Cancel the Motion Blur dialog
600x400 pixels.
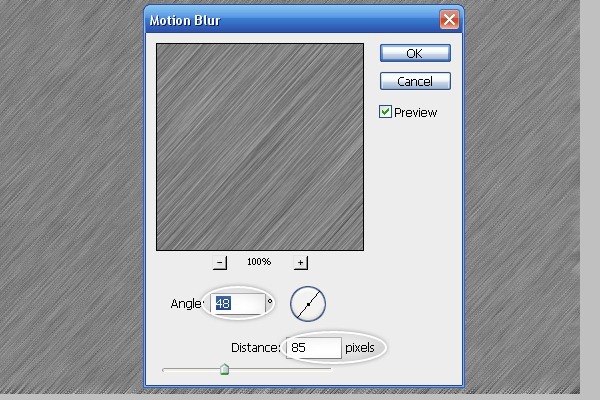pos(415,81)
